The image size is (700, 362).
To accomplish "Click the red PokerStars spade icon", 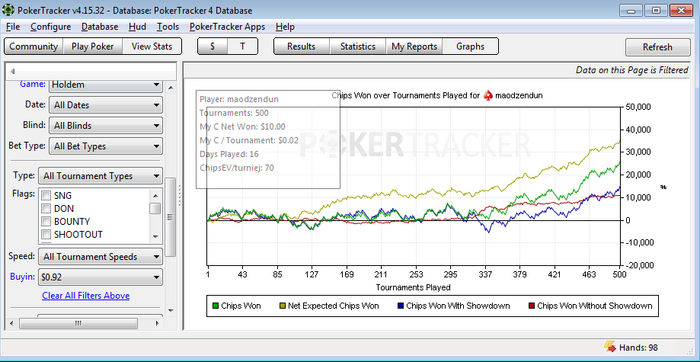I will 488,96.
